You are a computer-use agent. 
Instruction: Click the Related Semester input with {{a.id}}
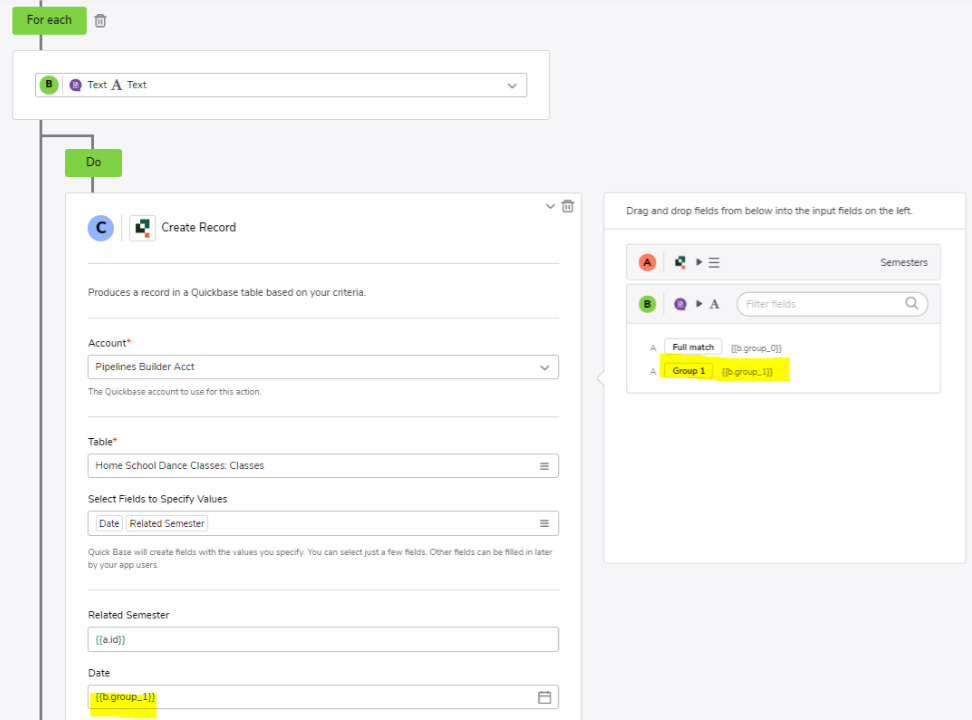[323, 639]
